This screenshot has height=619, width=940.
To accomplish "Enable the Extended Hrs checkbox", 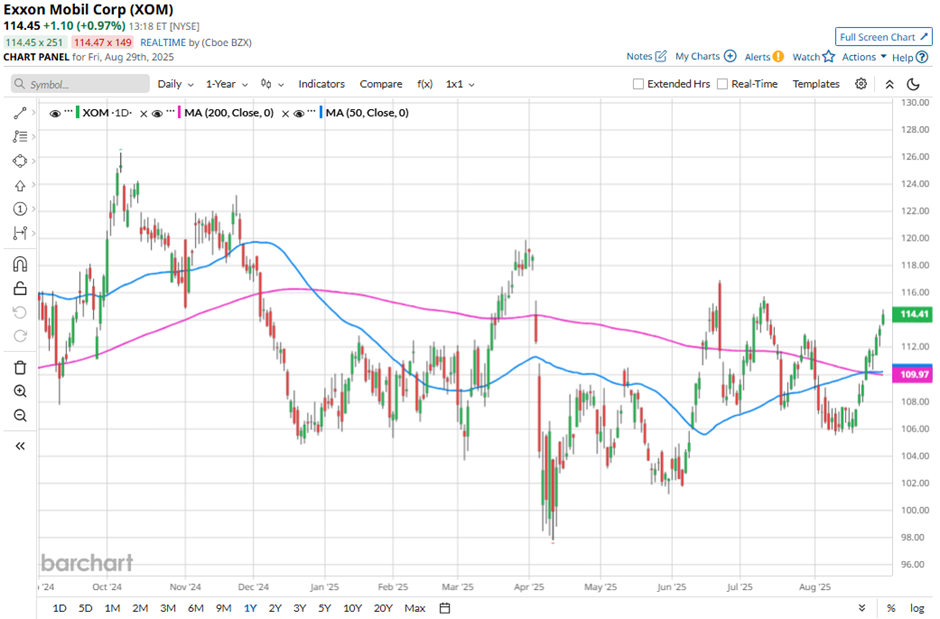I will click(x=638, y=84).
